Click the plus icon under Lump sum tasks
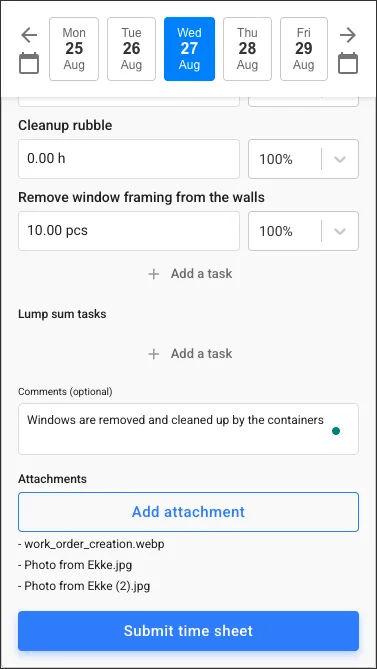 tap(154, 354)
